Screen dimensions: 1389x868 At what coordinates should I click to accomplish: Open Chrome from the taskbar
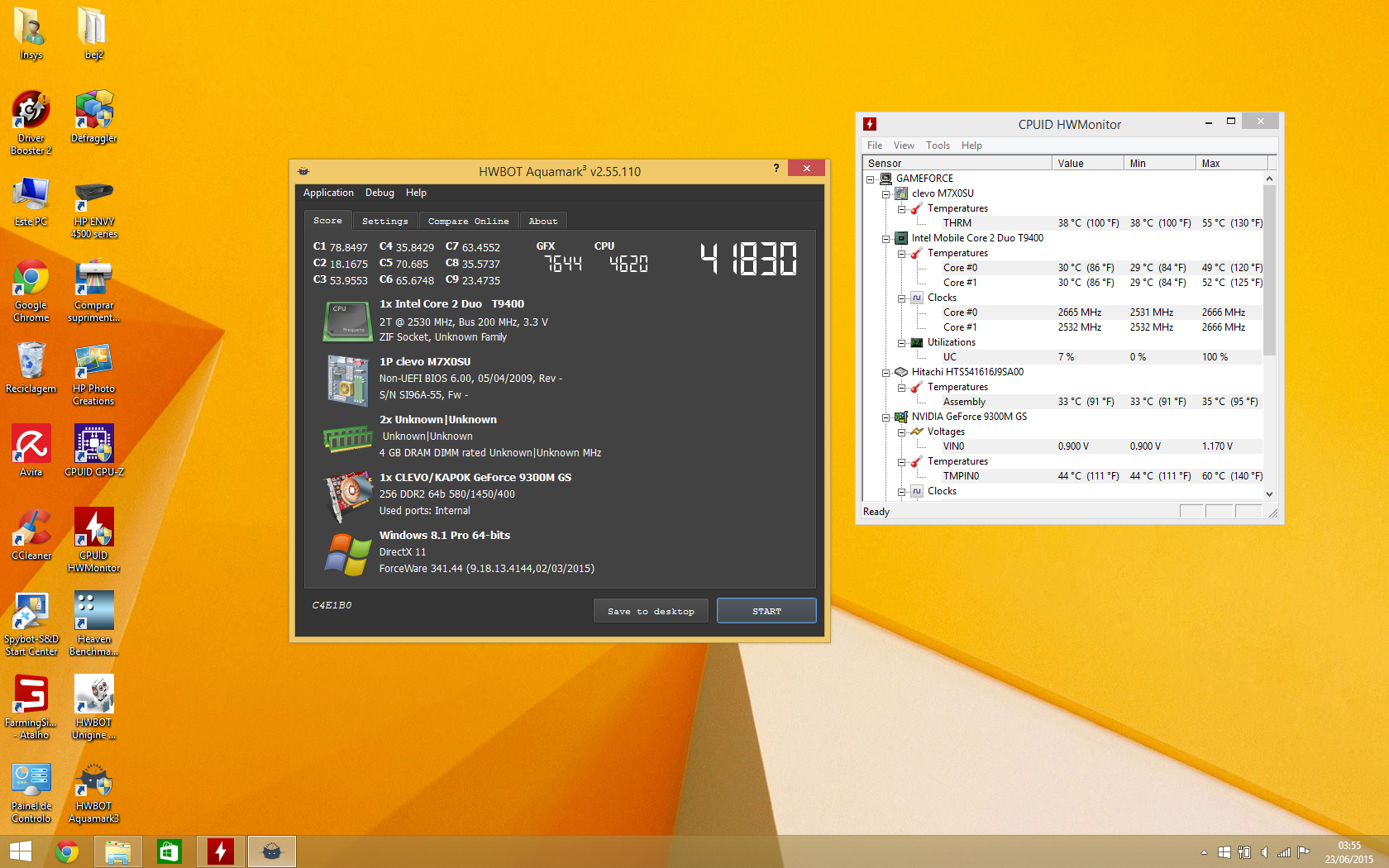coord(67,851)
